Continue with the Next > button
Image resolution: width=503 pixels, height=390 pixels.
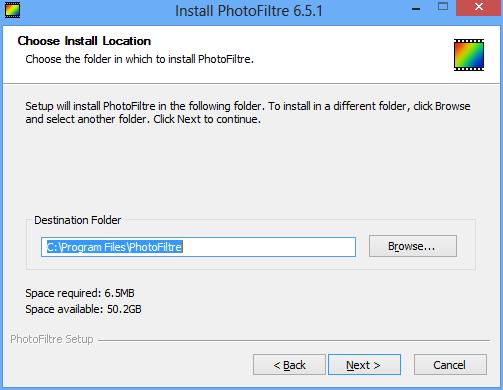tap(364, 365)
